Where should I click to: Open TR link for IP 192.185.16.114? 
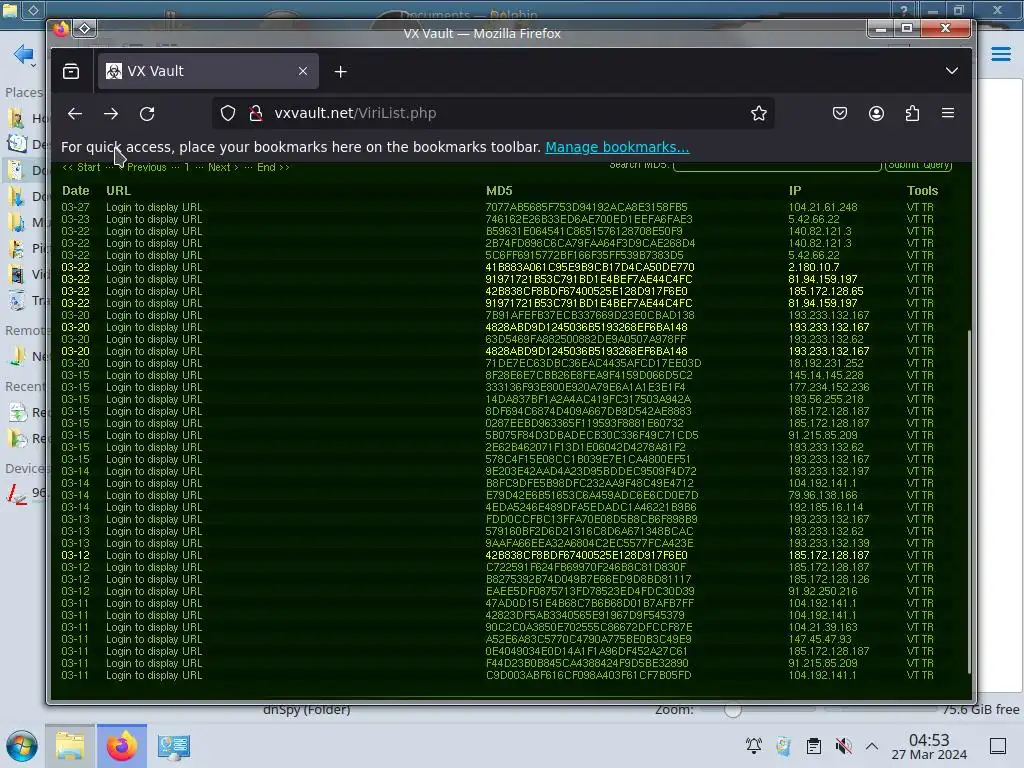(x=927, y=507)
